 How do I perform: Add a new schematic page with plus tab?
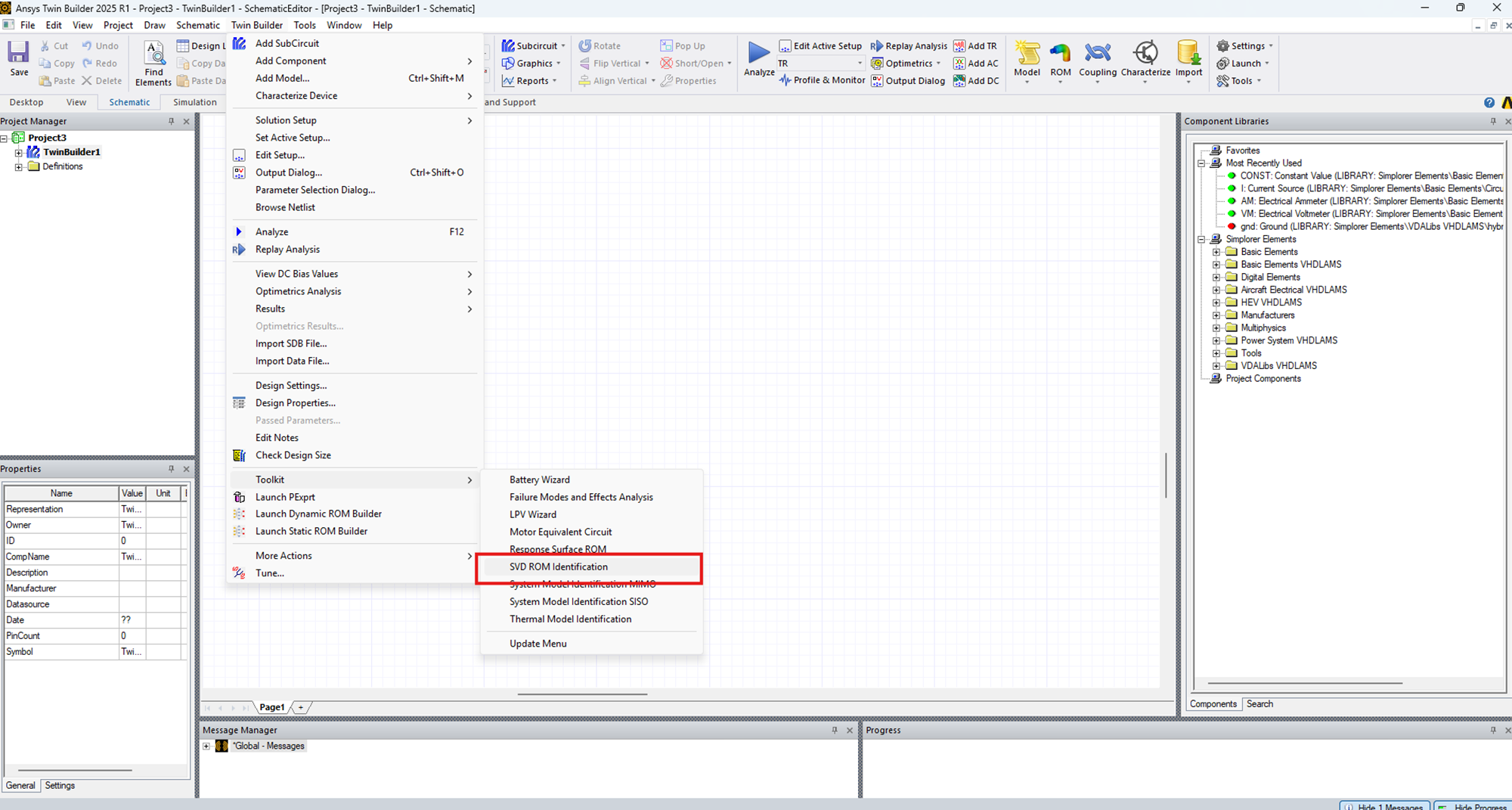300,708
